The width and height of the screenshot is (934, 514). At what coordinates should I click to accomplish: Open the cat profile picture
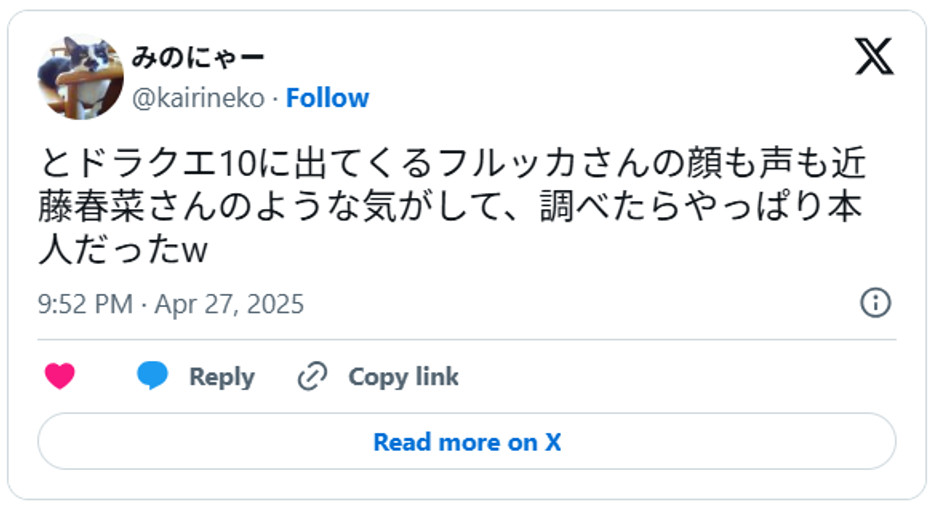81,77
